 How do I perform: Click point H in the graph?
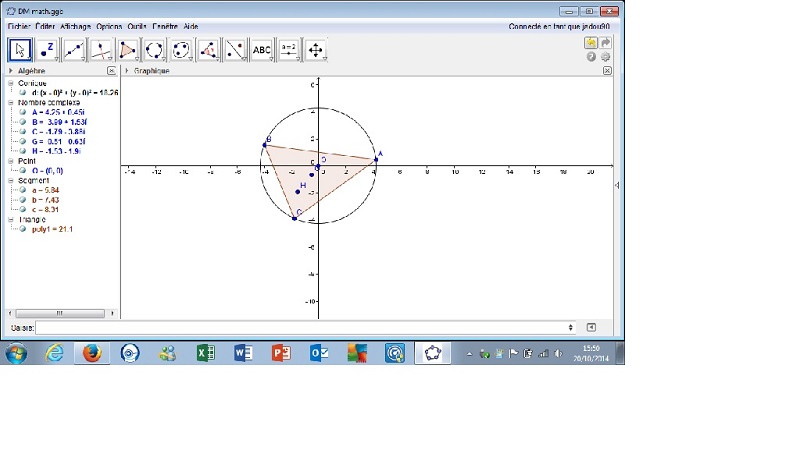coord(298,192)
